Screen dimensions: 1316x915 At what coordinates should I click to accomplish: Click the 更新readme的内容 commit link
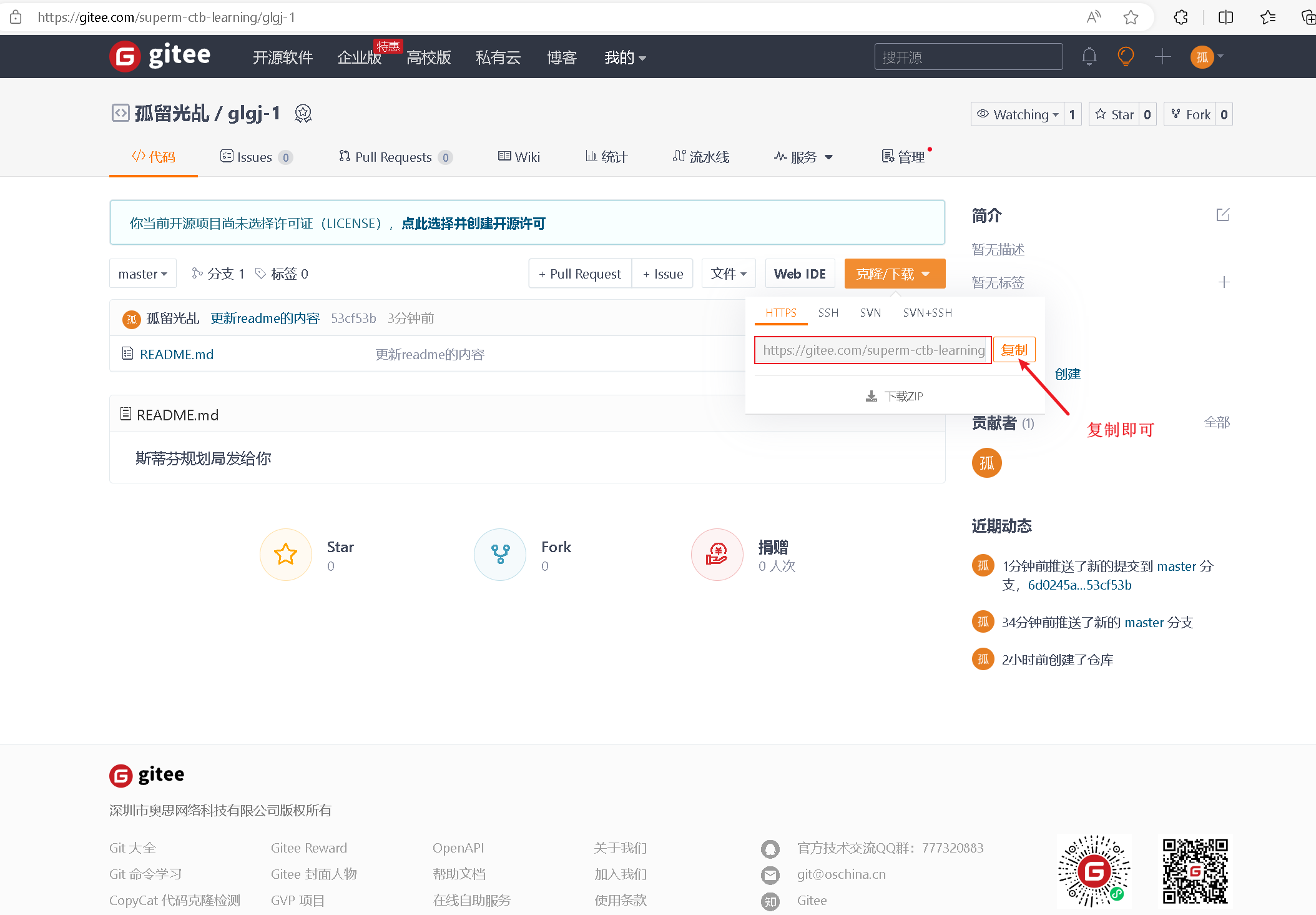coord(265,319)
